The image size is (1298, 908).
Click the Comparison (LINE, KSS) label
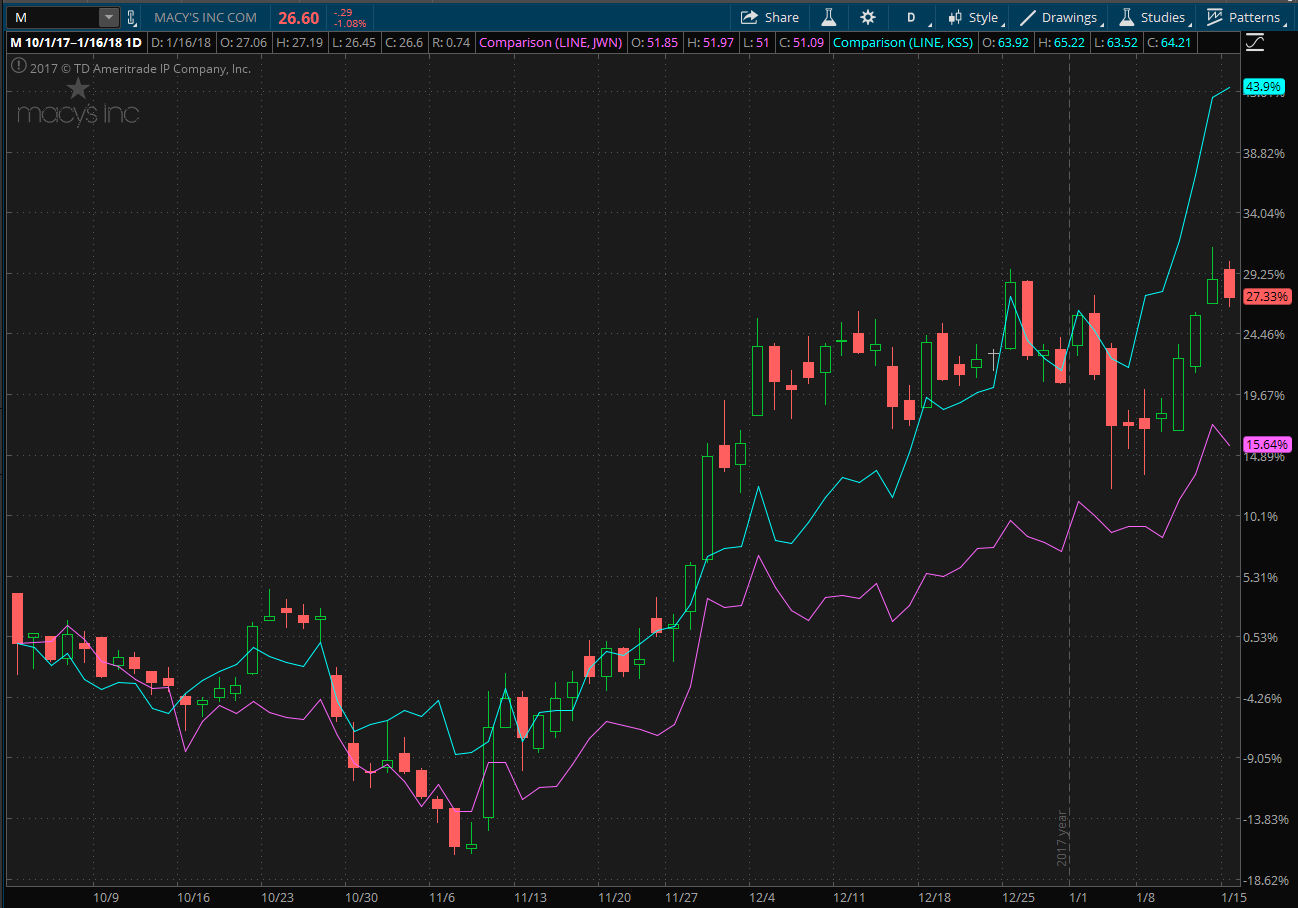point(902,42)
